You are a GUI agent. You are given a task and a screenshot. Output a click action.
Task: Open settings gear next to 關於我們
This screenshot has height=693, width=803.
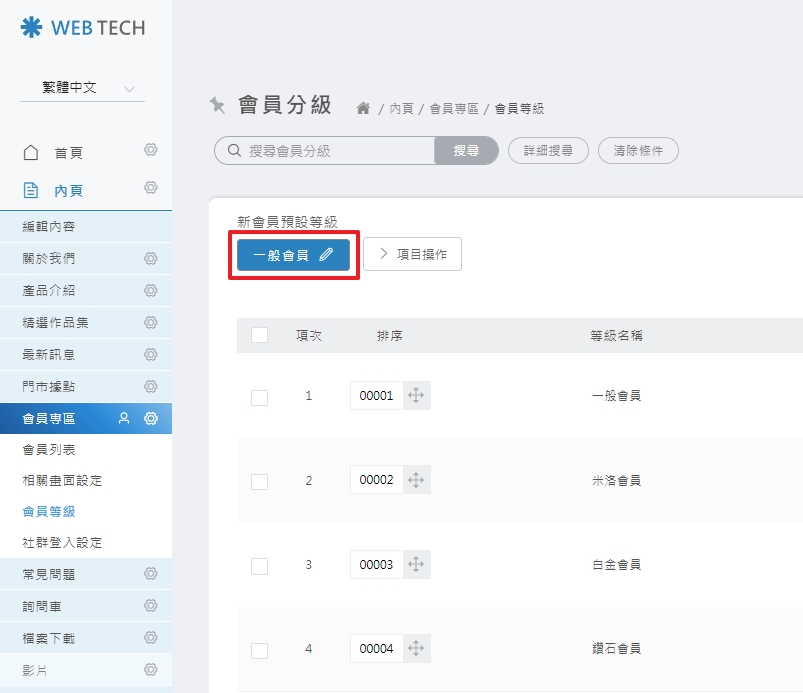[151, 259]
